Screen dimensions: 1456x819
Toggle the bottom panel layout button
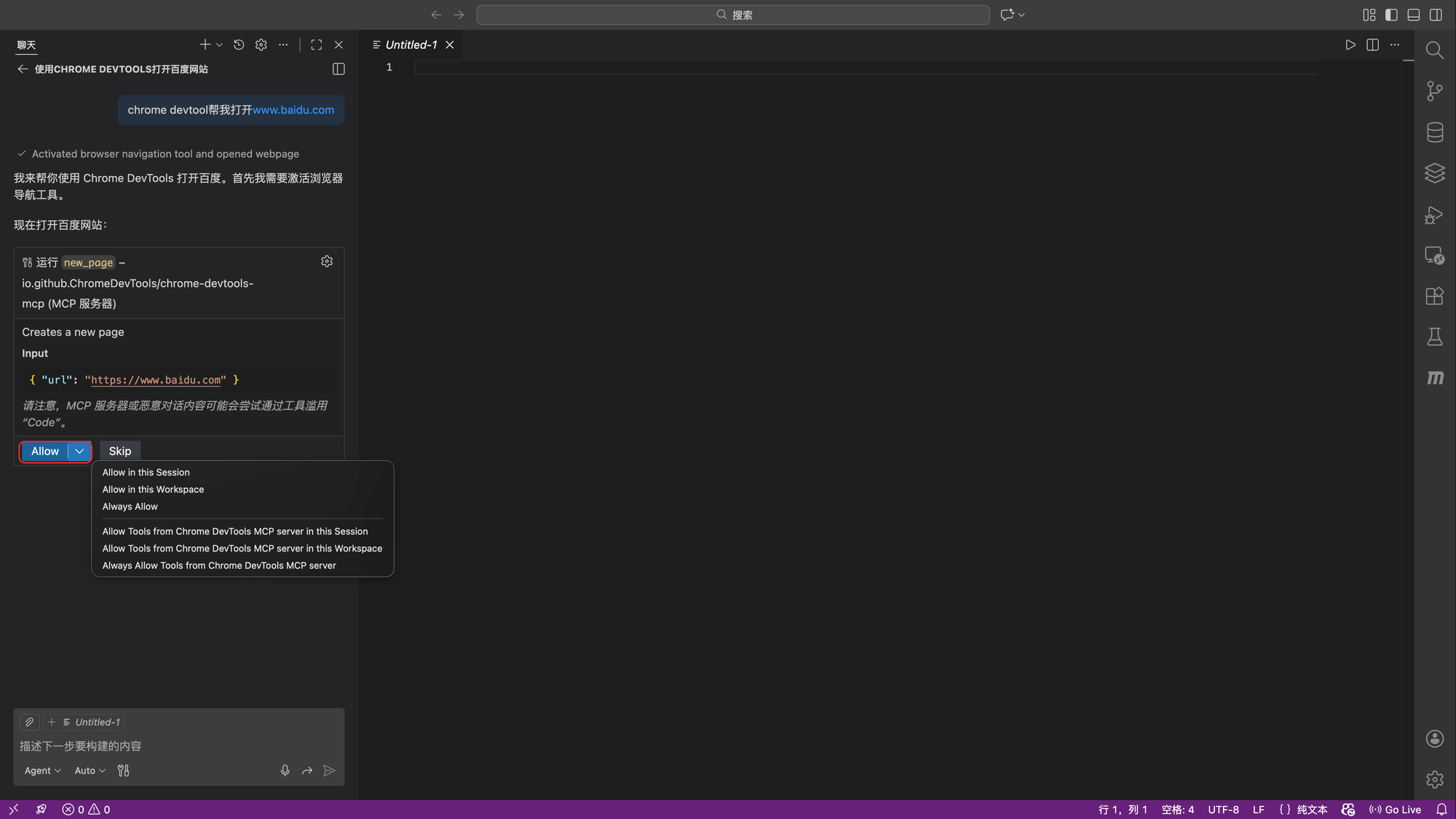tap(1413, 15)
